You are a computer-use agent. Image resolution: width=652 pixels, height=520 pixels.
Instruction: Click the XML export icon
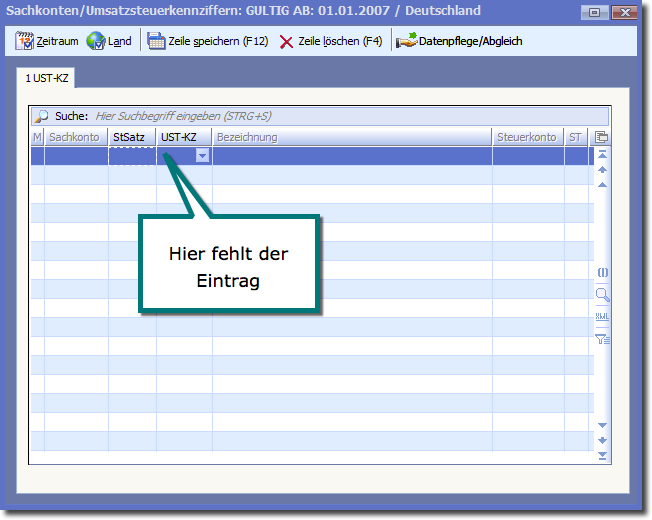click(x=602, y=317)
